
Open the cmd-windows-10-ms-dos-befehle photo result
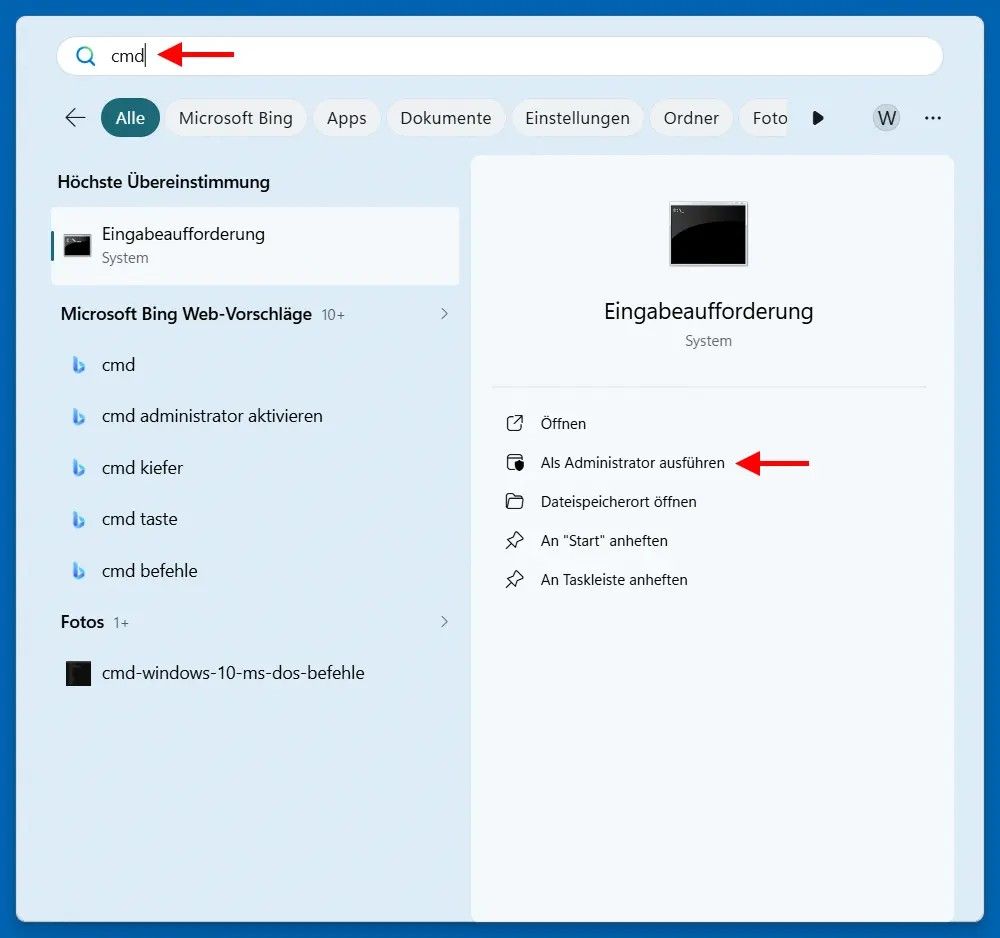(233, 673)
